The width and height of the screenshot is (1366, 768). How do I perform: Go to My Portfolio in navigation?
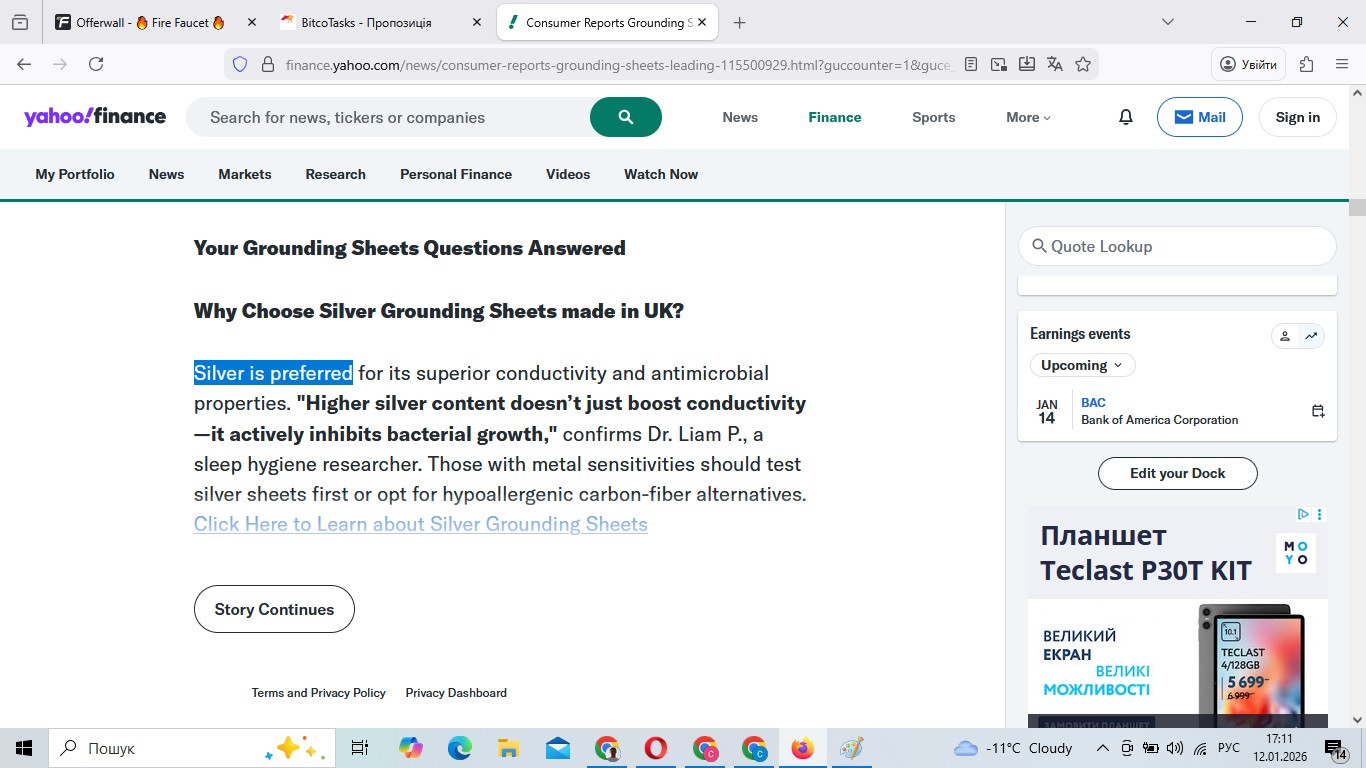click(75, 174)
